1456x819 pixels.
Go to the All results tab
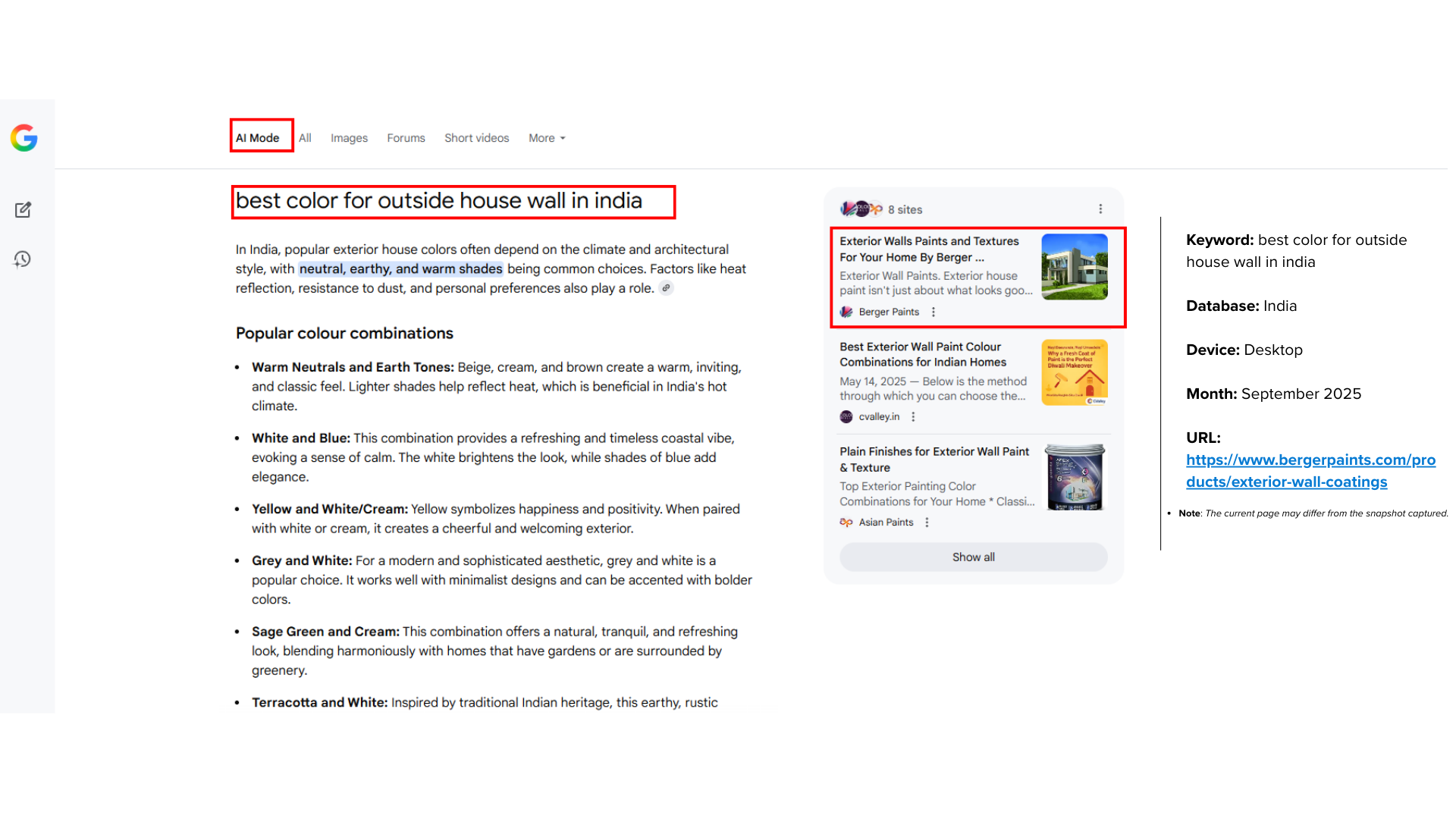pyautogui.click(x=305, y=138)
